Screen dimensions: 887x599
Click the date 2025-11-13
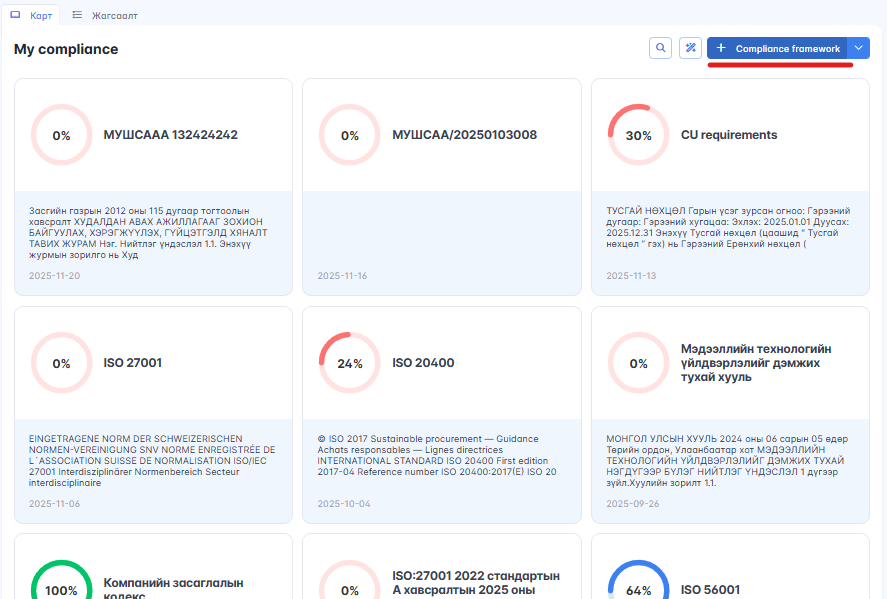(x=631, y=275)
